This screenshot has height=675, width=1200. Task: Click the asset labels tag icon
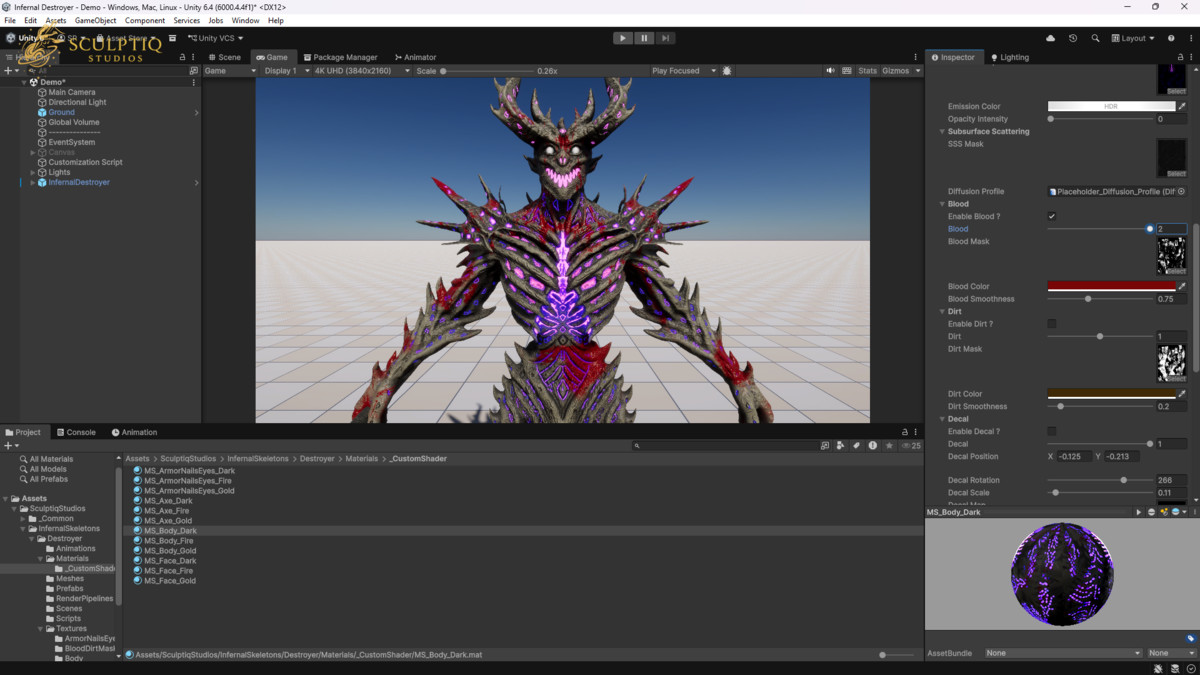(x=1190, y=638)
